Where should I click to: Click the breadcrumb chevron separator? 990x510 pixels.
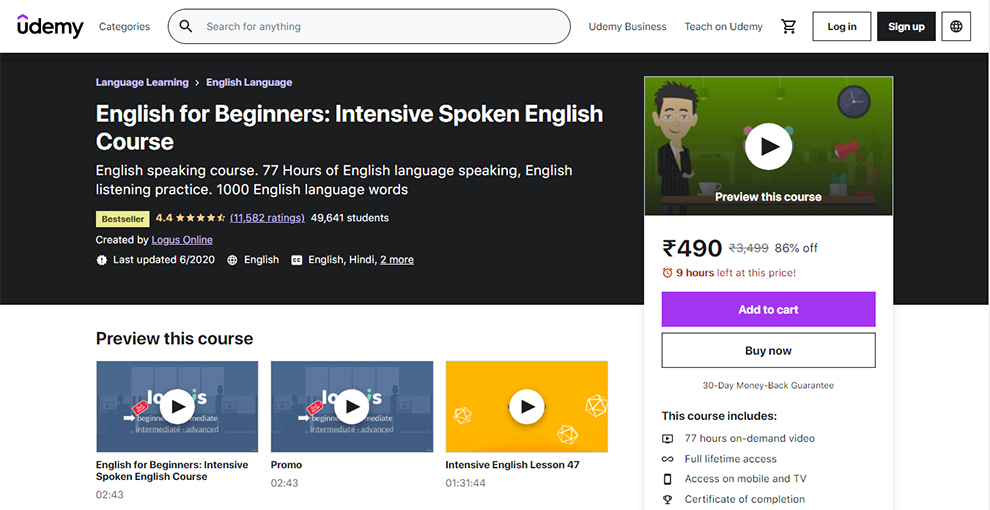click(x=198, y=83)
